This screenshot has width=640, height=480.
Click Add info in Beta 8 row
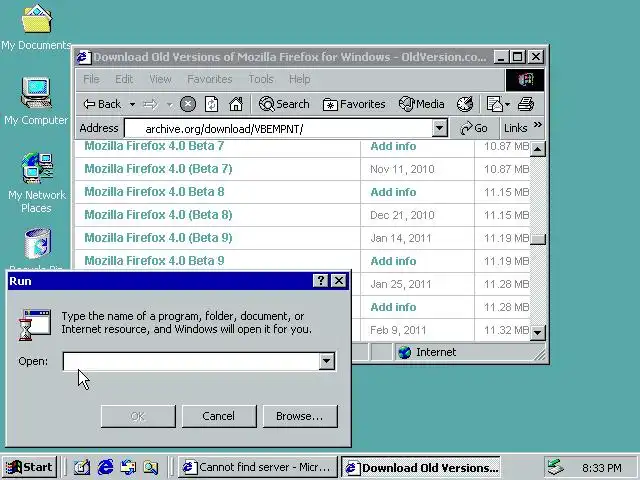[x=393, y=192]
